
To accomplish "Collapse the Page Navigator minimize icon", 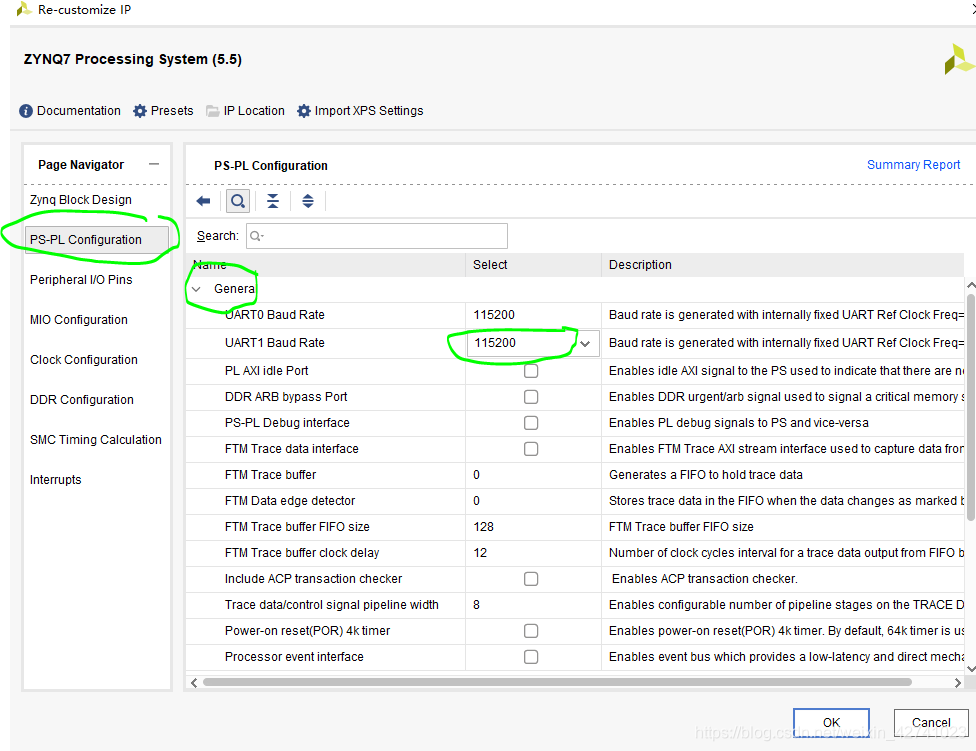I will coord(154,164).
